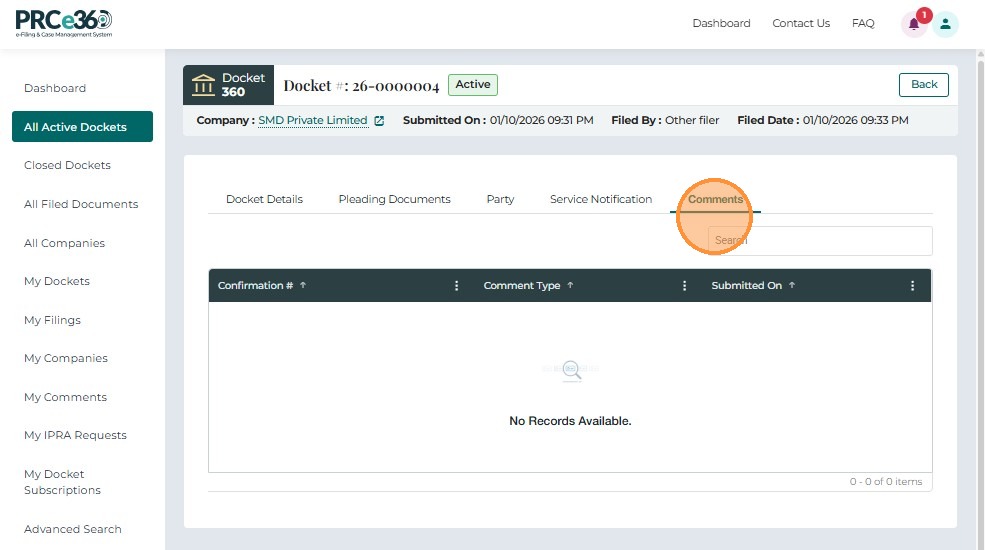Click the Back button
Screen dimensions: 985x550
coord(923,85)
